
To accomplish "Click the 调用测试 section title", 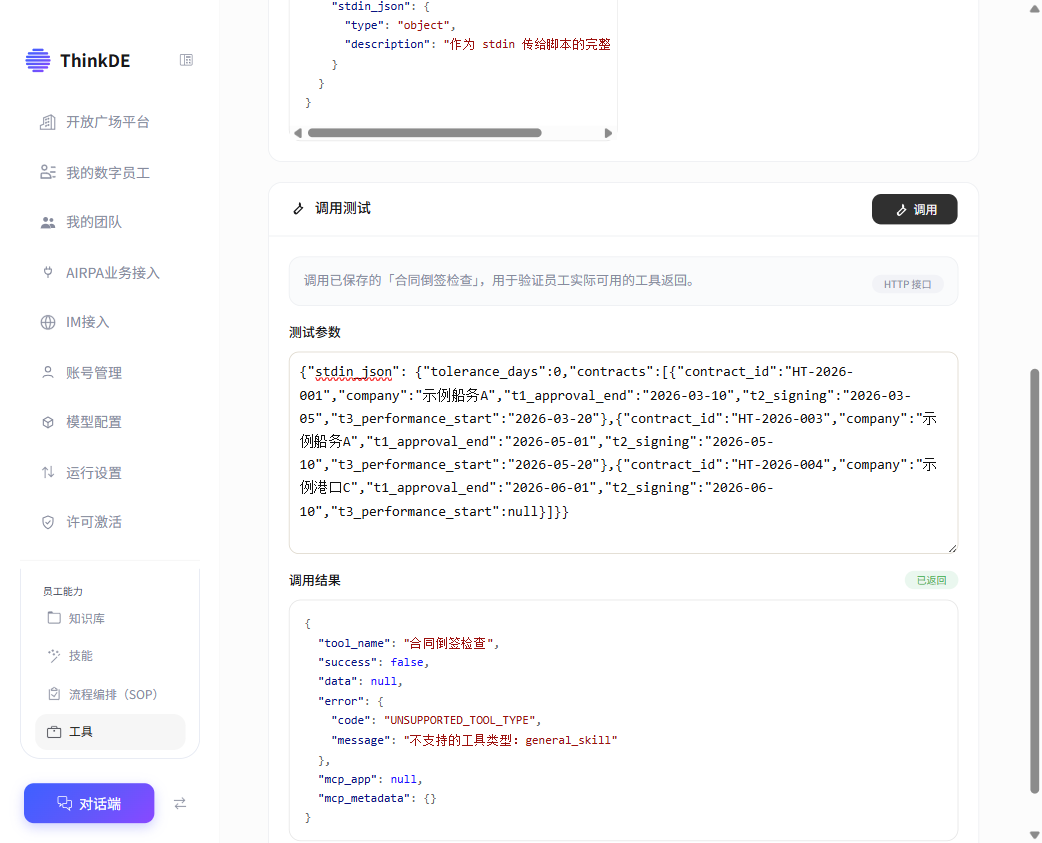I will pos(343,209).
